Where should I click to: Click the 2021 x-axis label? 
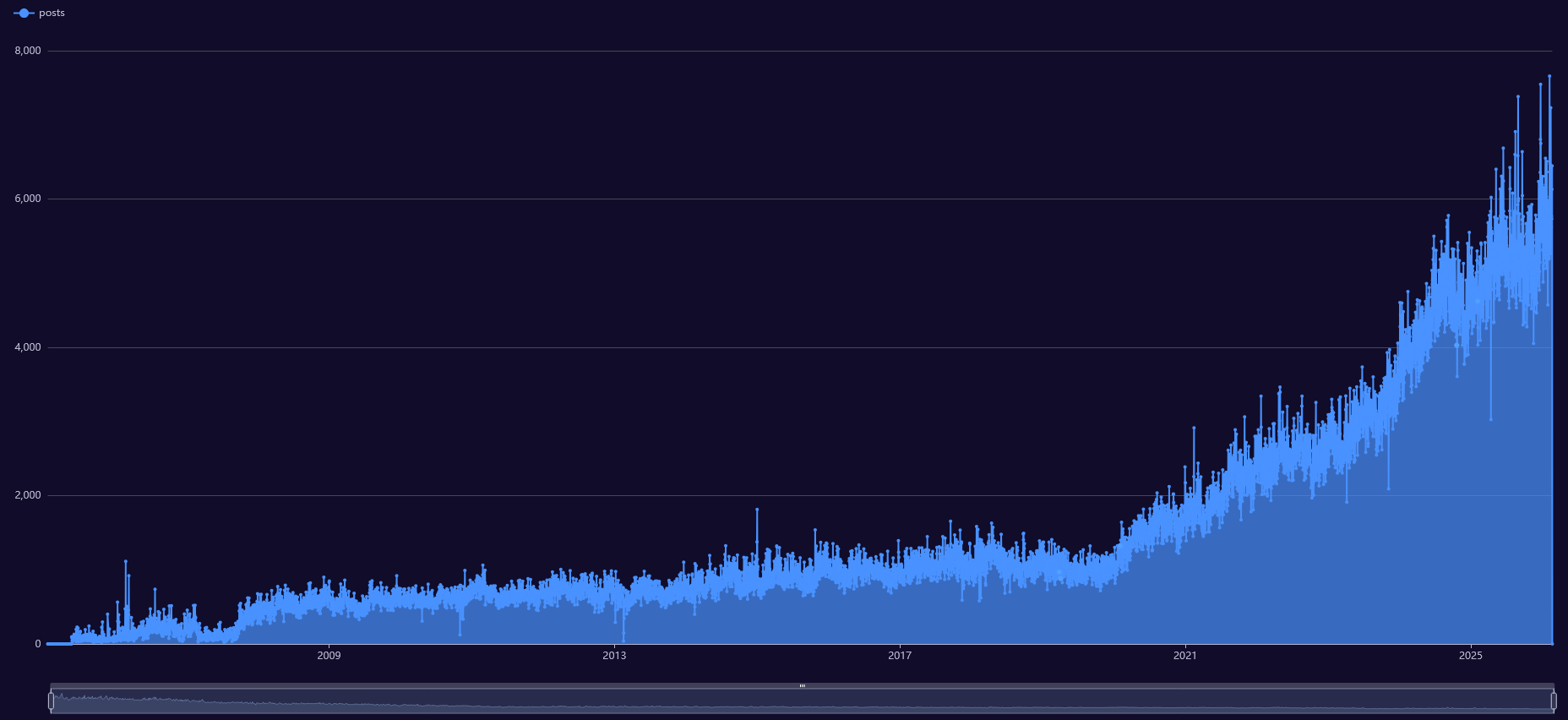pos(1185,656)
